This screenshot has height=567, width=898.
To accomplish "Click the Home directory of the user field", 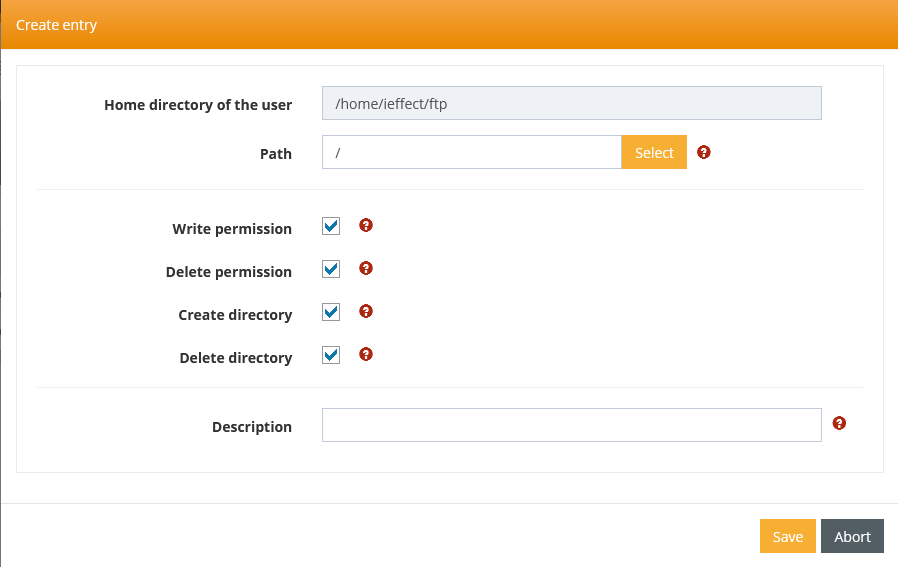I will (571, 103).
